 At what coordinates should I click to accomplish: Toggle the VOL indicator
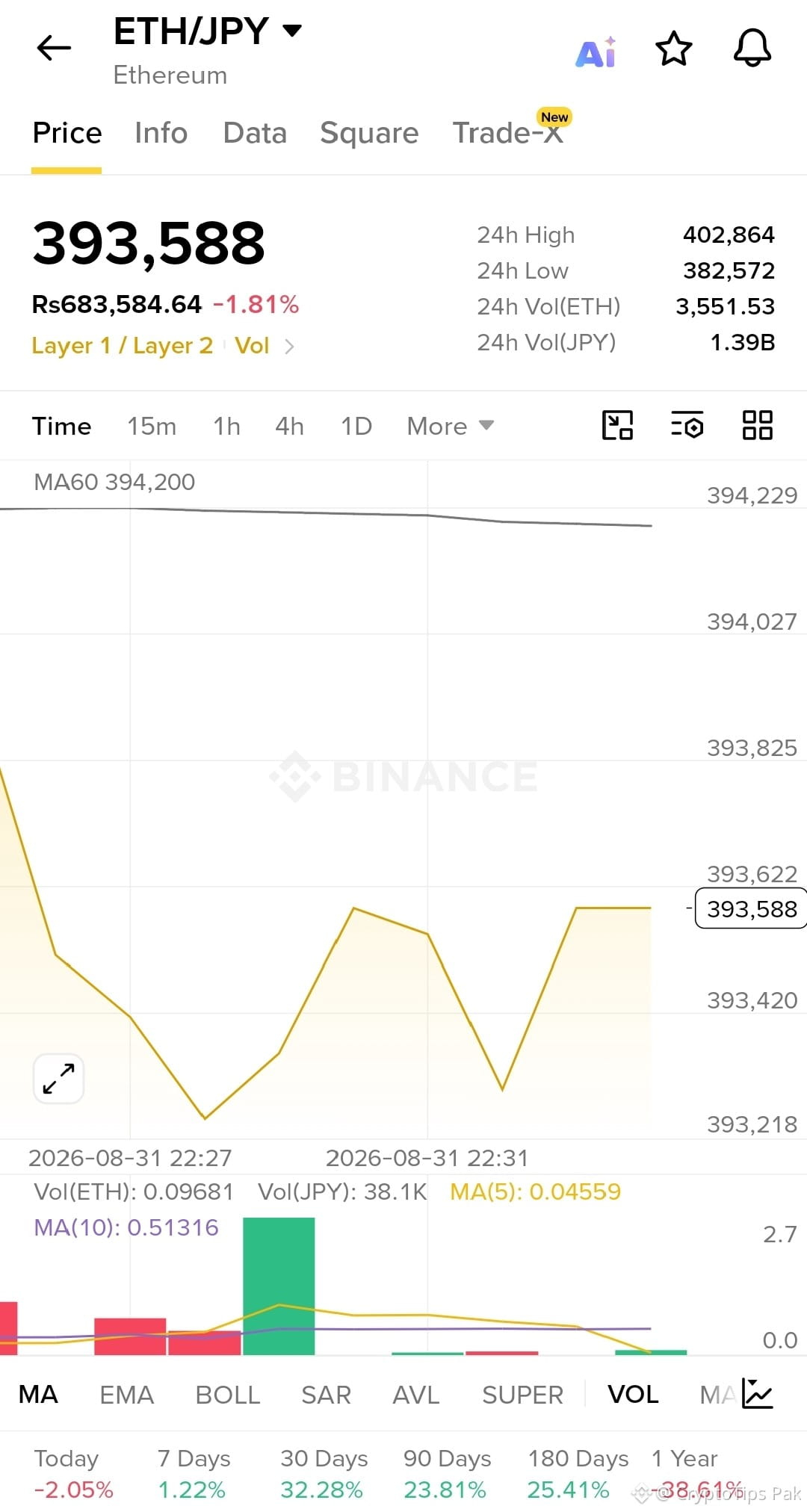[x=633, y=1394]
